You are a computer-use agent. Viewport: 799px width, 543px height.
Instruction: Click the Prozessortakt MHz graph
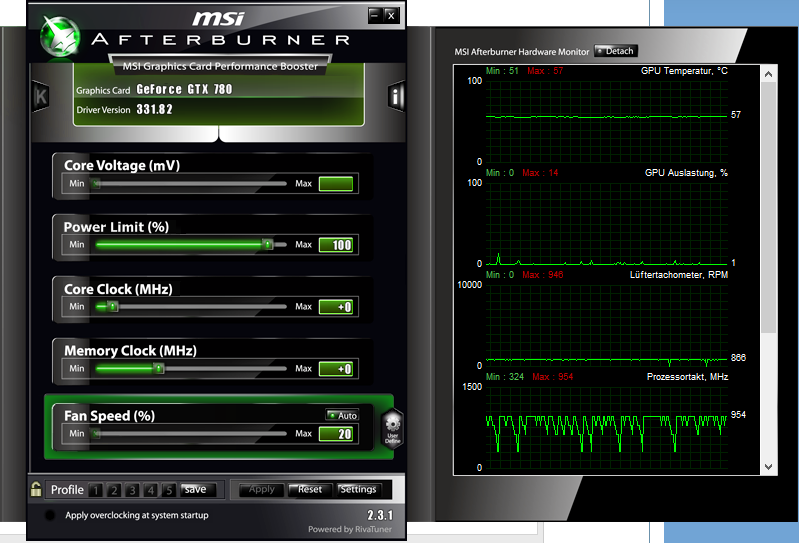606,427
